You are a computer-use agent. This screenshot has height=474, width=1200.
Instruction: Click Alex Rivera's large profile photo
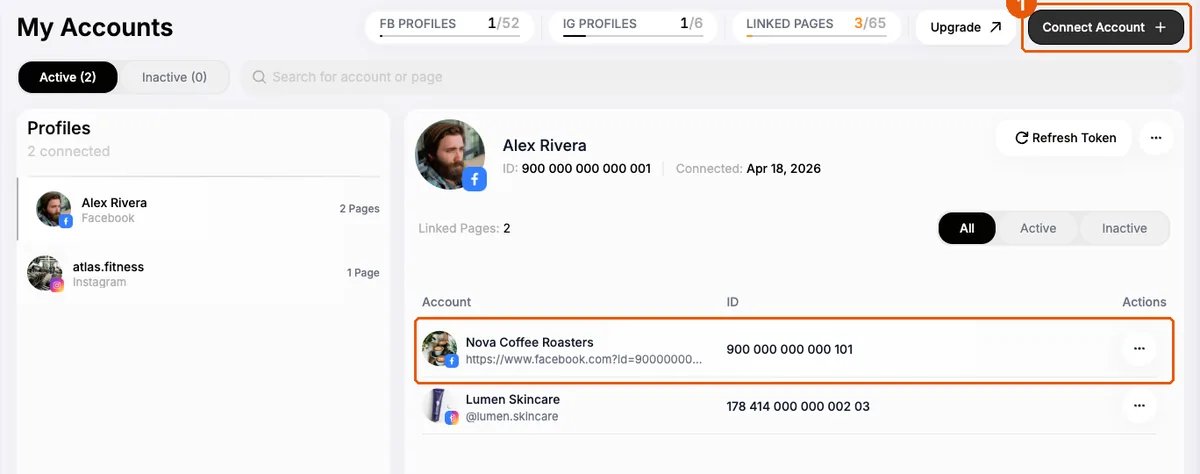[x=450, y=154]
